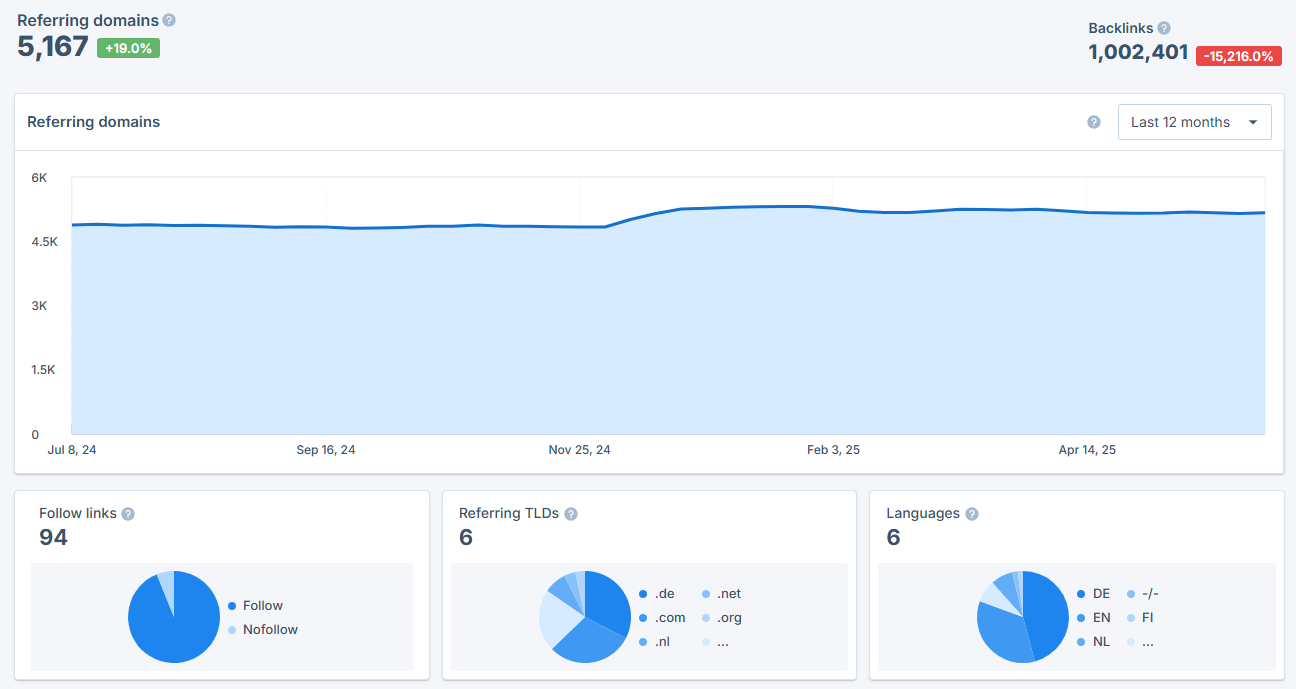This screenshot has height=689, width=1296.
Task: Click the DE language legend label
Action: pyautogui.click(x=1101, y=593)
